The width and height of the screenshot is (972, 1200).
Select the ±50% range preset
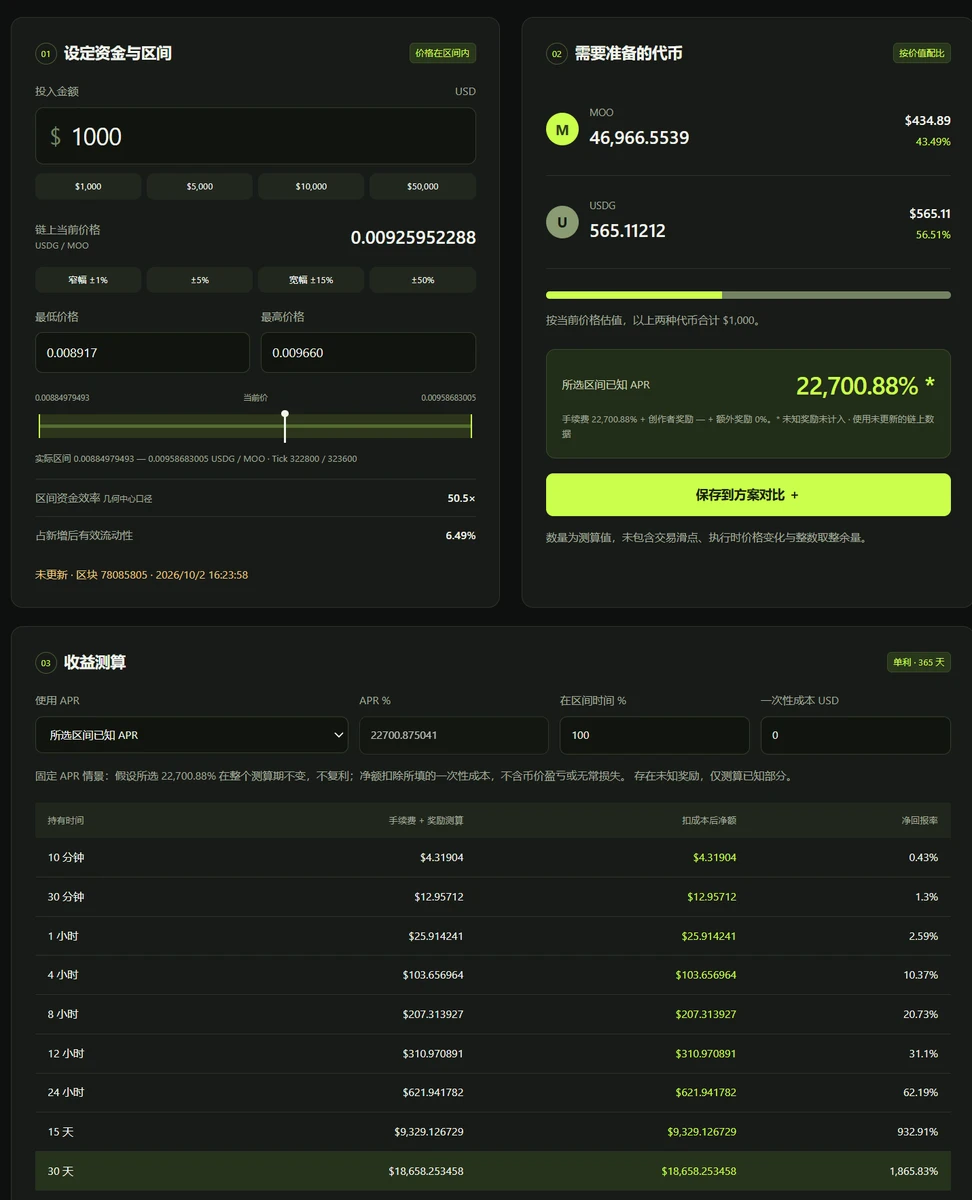click(423, 280)
